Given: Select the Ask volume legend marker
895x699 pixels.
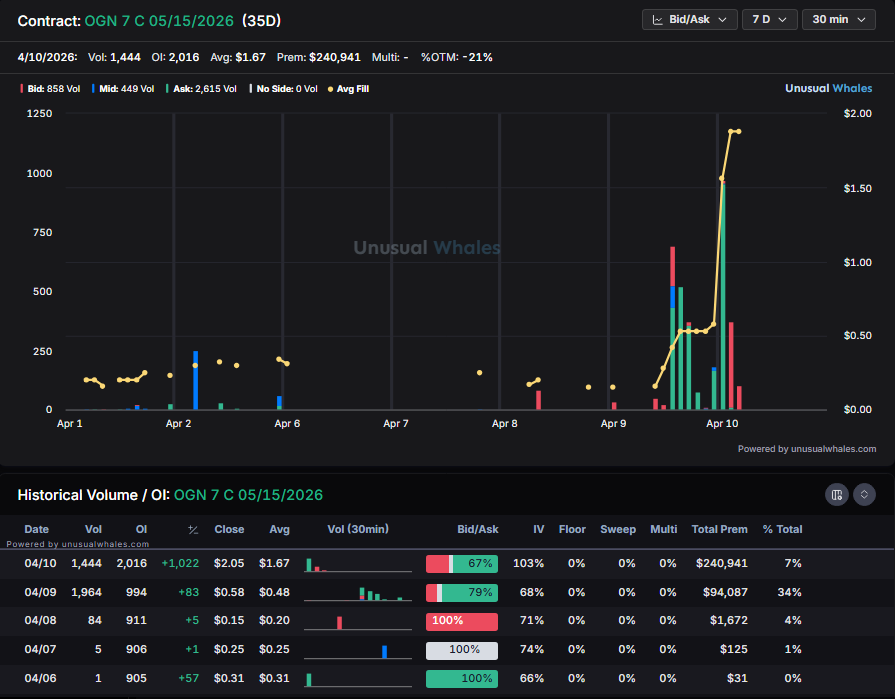Looking at the screenshot, I should 168,88.
